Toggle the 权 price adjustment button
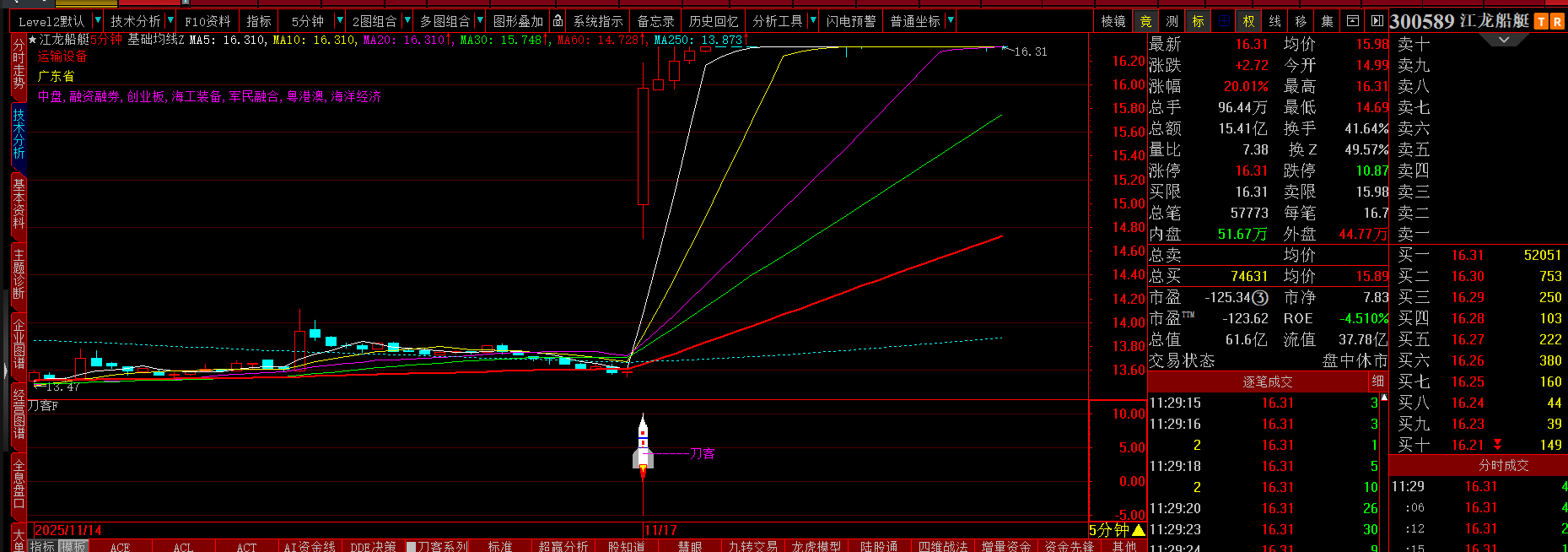 1249,21
